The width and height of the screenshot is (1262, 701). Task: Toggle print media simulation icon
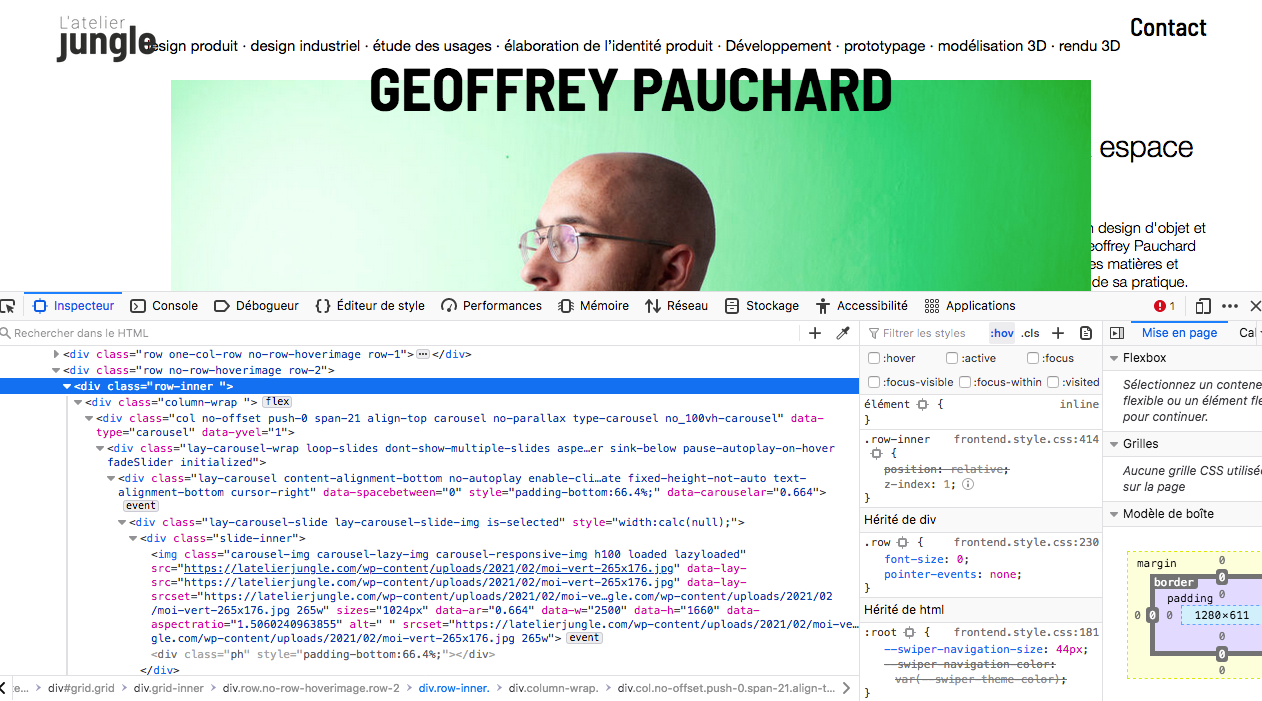point(1086,333)
